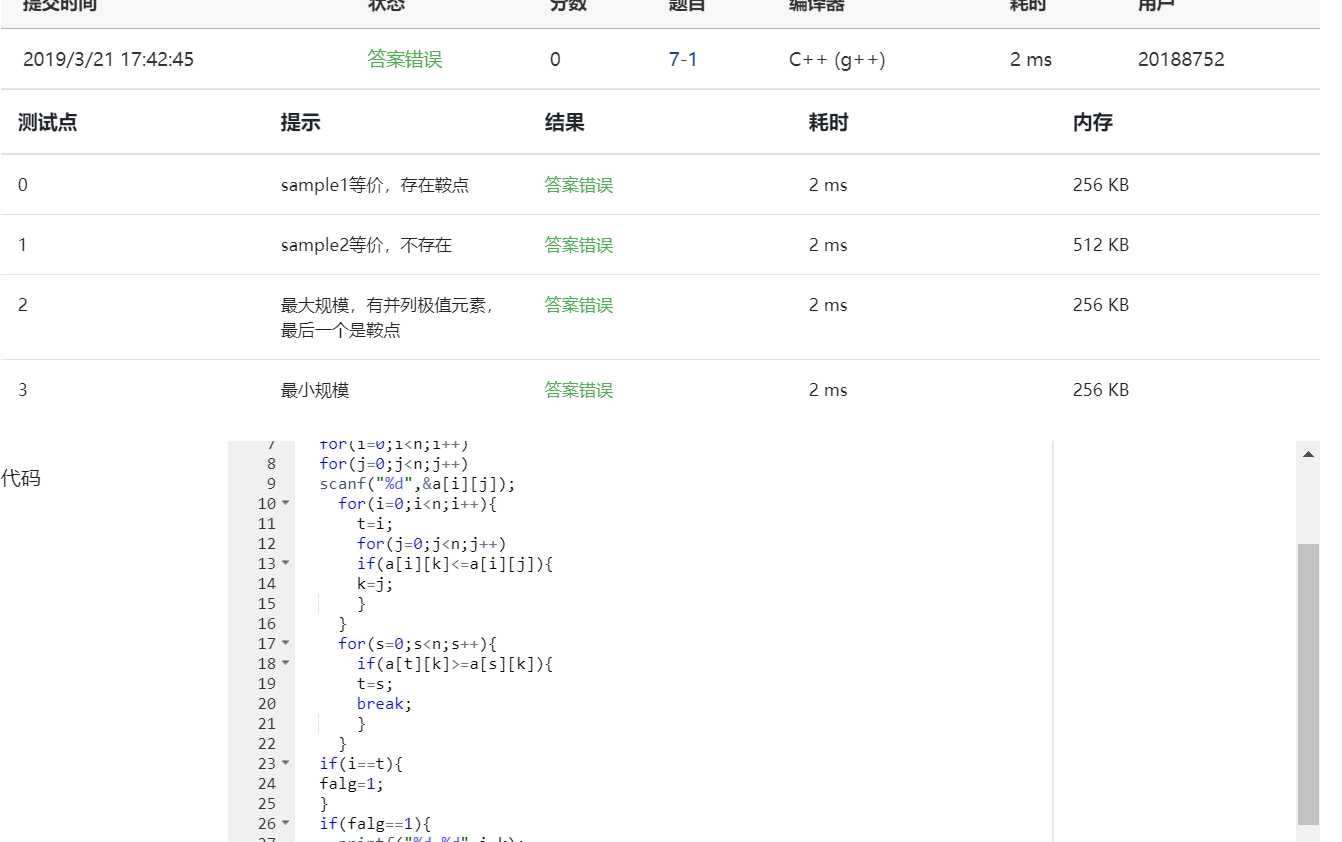Click 答案错误 result for test point 0
This screenshot has width=1342, height=842.
pos(579,185)
